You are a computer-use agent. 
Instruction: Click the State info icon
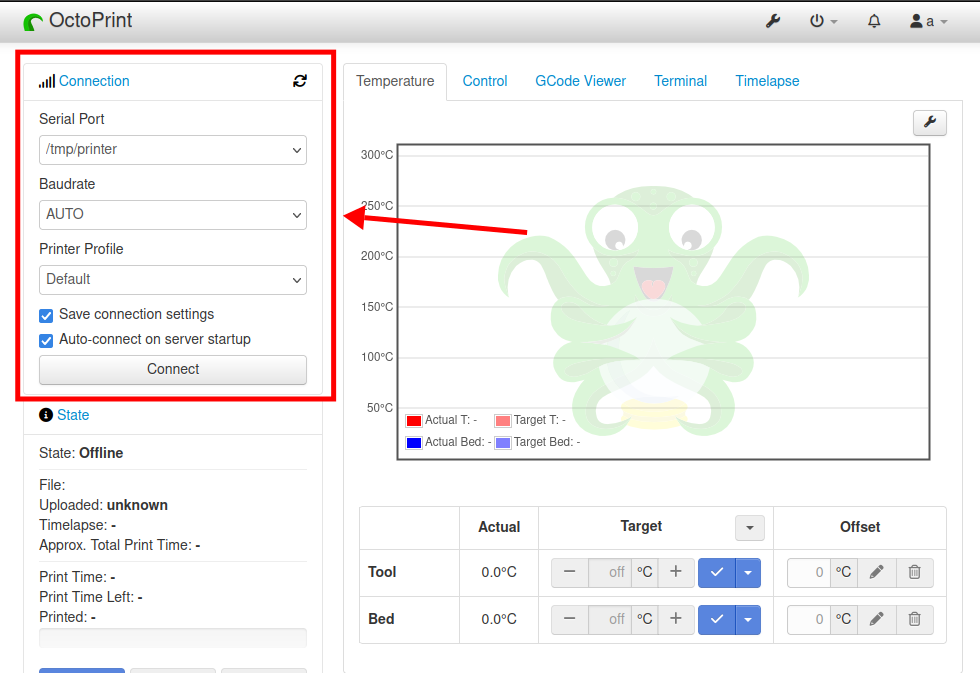[x=46, y=415]
